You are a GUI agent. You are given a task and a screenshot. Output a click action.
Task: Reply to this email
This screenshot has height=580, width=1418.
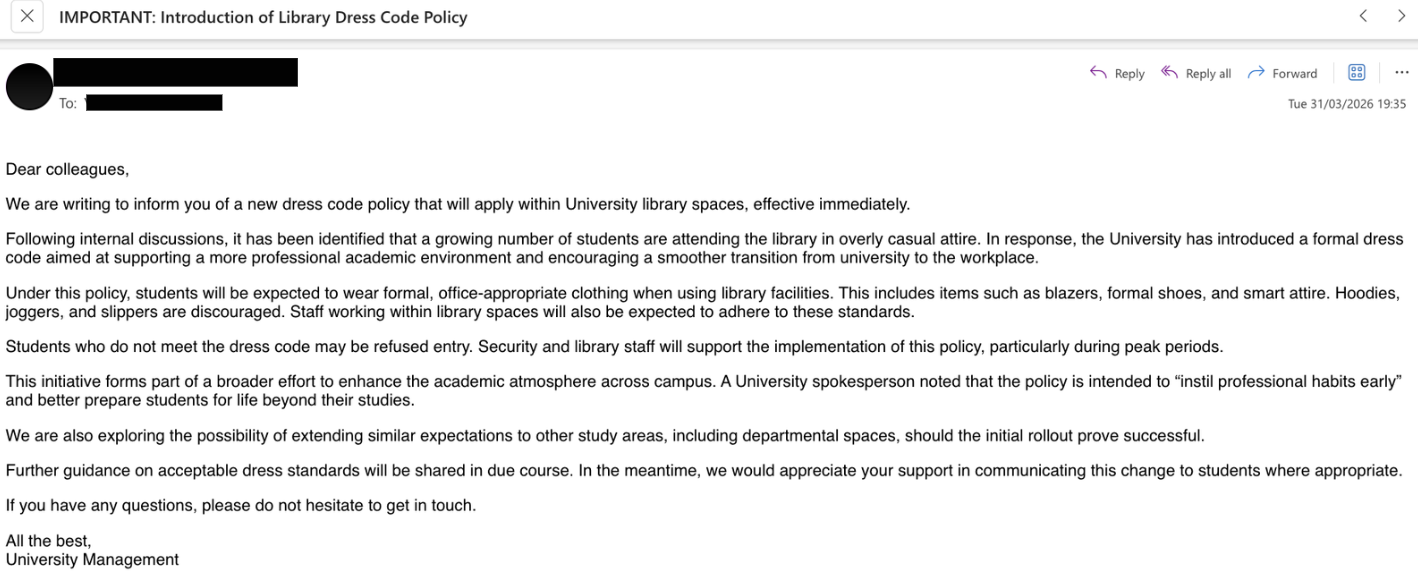click(x=1117, y=73)
